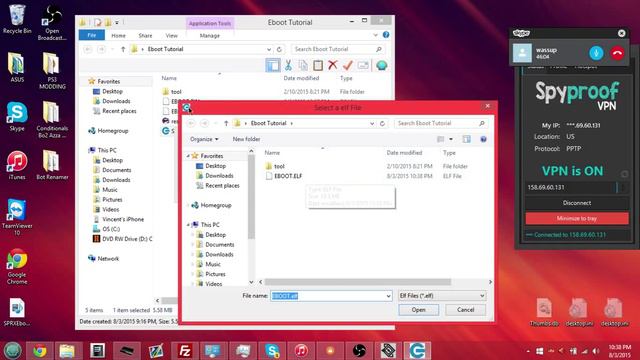Image resolution: width=640 pixels, height=360 pixels.
Task: Open the PS3 MODDING desktop folder
Action: [x=52, y=71]
